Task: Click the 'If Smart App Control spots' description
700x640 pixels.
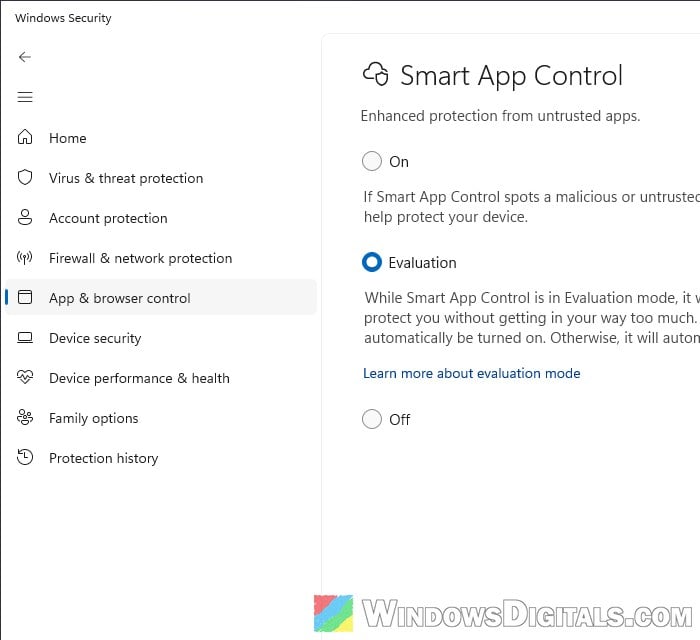Action: [x=531, y=207]
